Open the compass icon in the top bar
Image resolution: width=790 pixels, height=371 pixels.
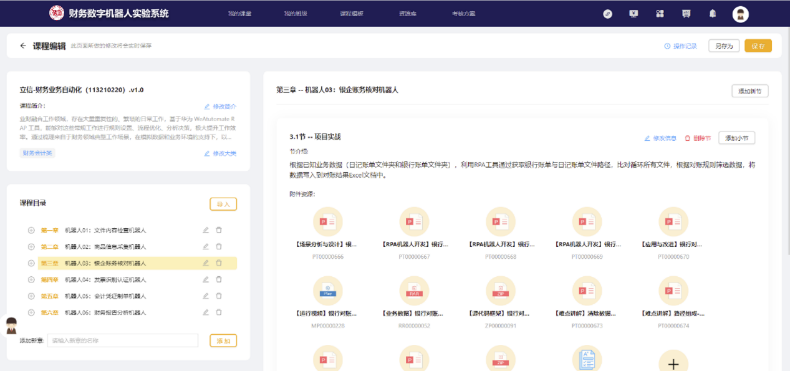point(608,14)
